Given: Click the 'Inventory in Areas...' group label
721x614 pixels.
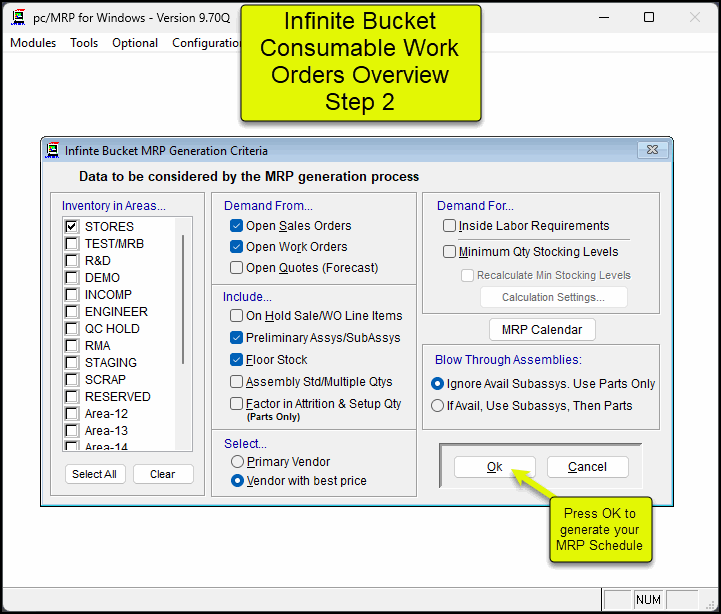Looking at the screenshot, I should coord(114,206).
